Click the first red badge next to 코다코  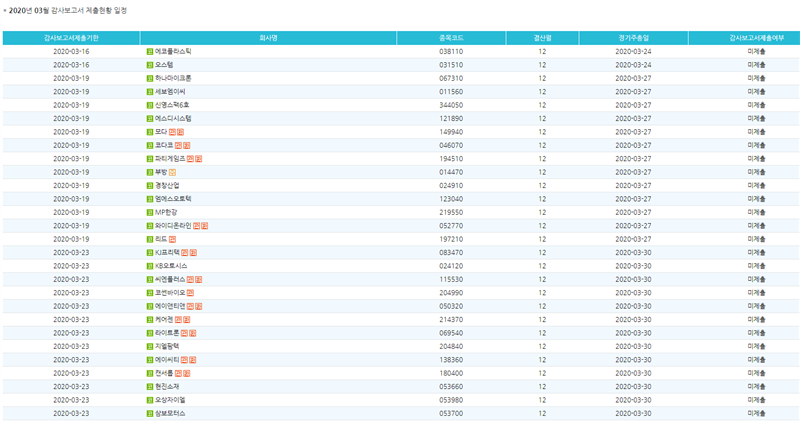click(x=178, y=145)
